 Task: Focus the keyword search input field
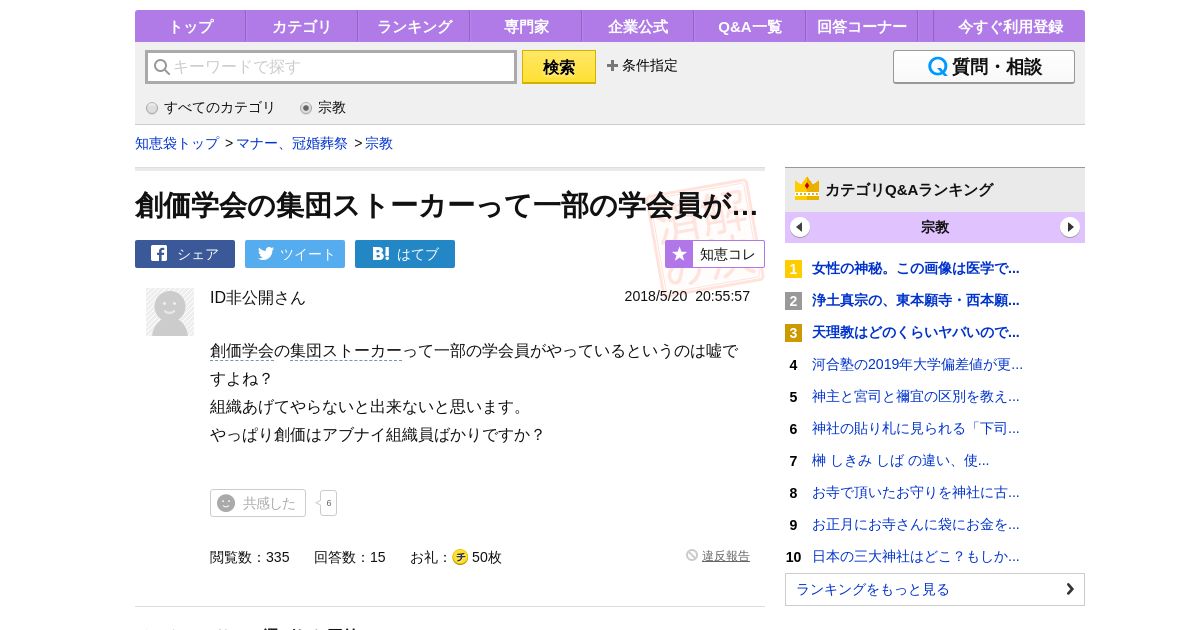point(331,67)
